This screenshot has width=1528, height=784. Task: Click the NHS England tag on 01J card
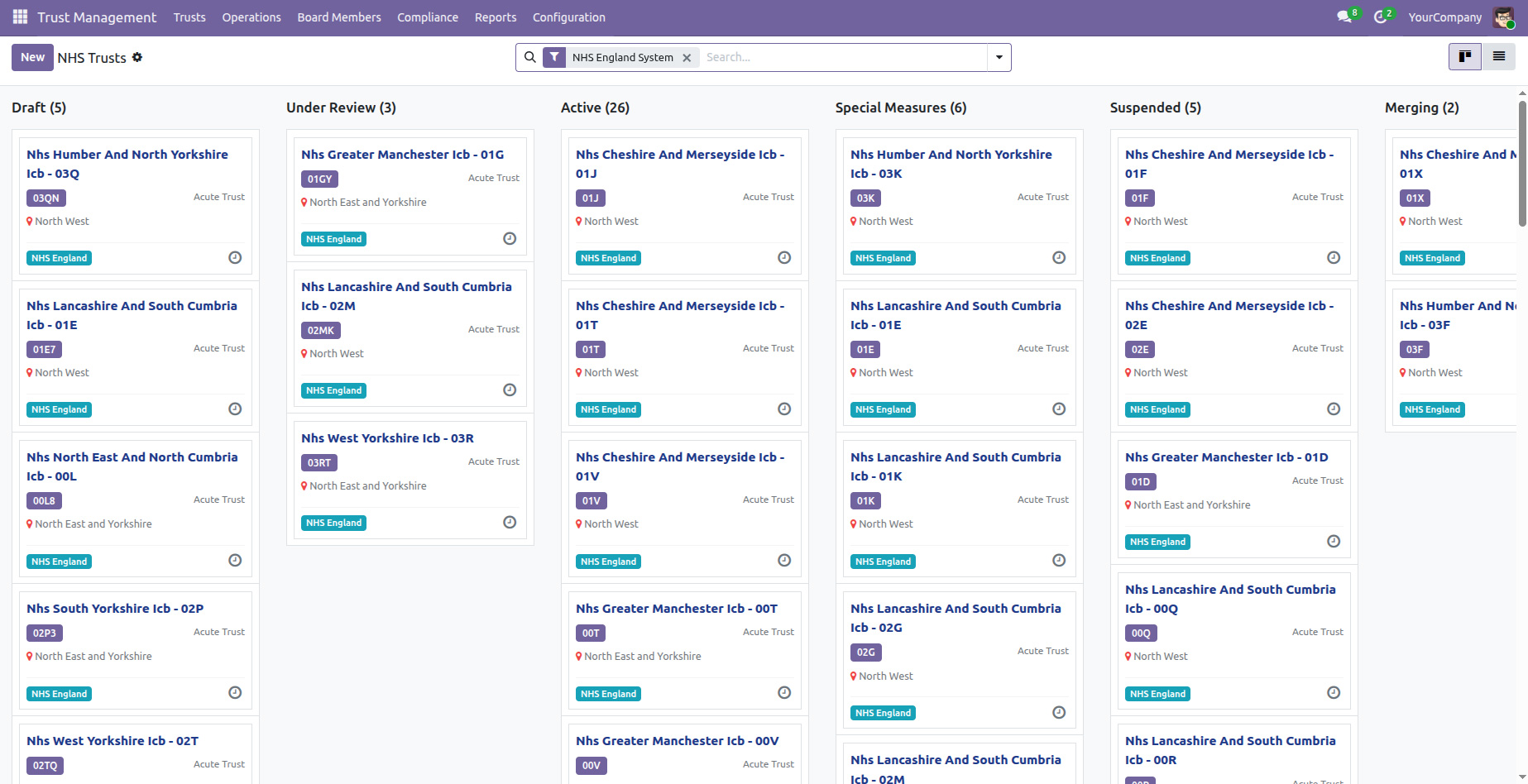(x=608, y=258)
